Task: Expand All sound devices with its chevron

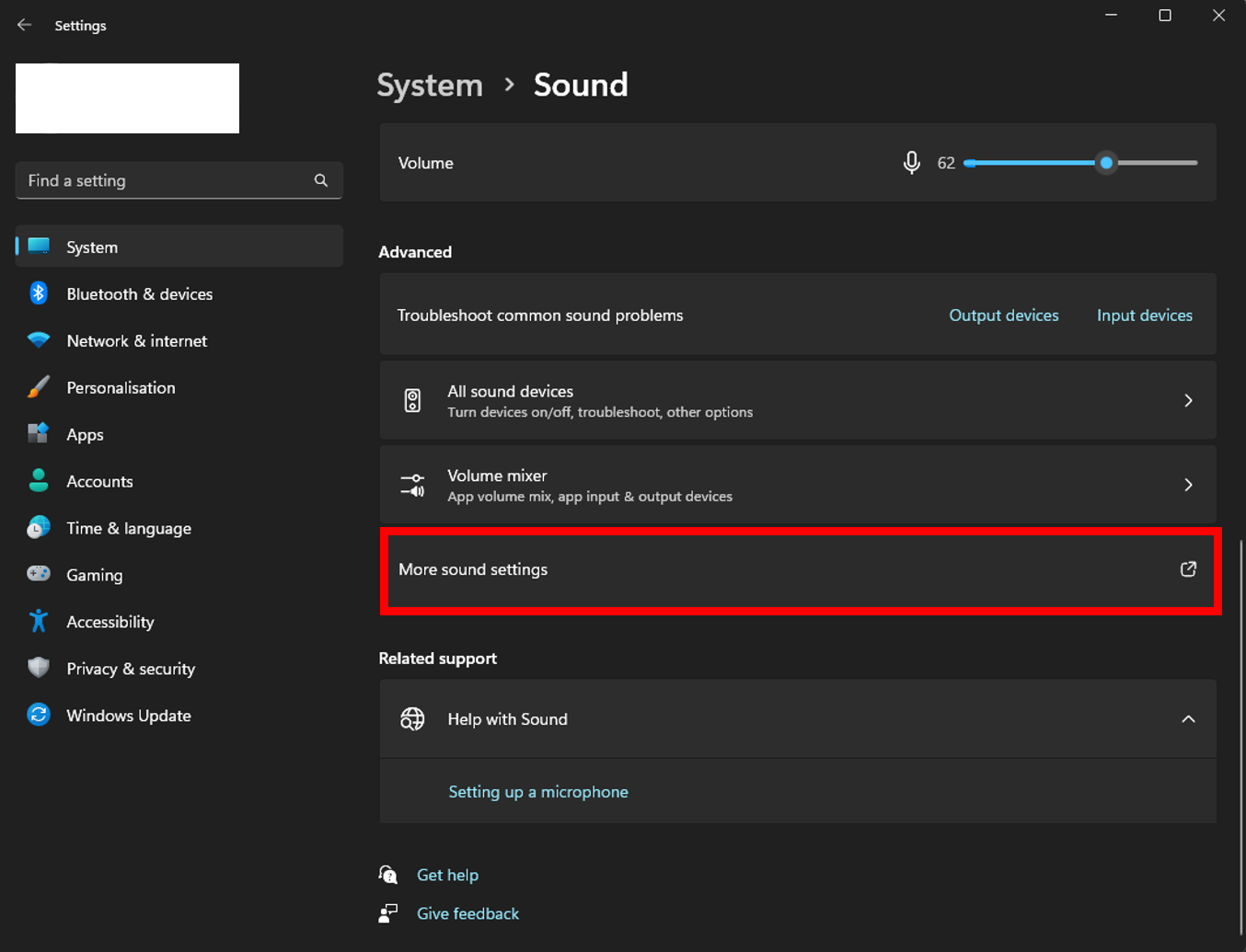Action: [1188, 400]
